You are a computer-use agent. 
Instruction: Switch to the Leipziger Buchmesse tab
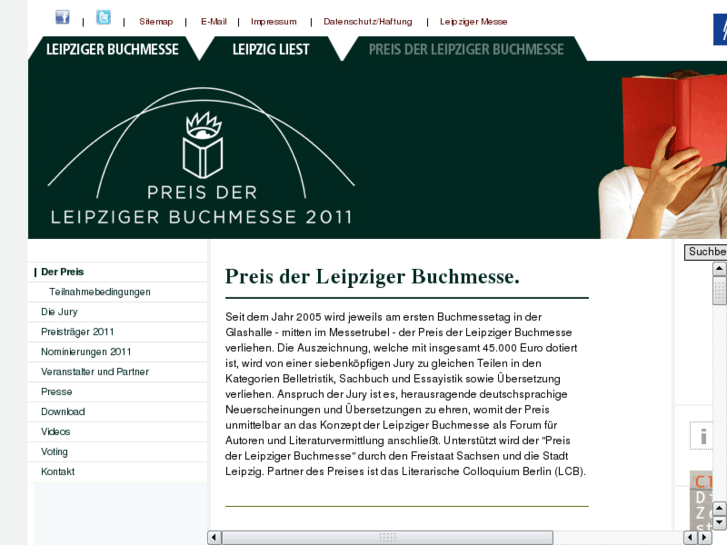tap(112, 49)
